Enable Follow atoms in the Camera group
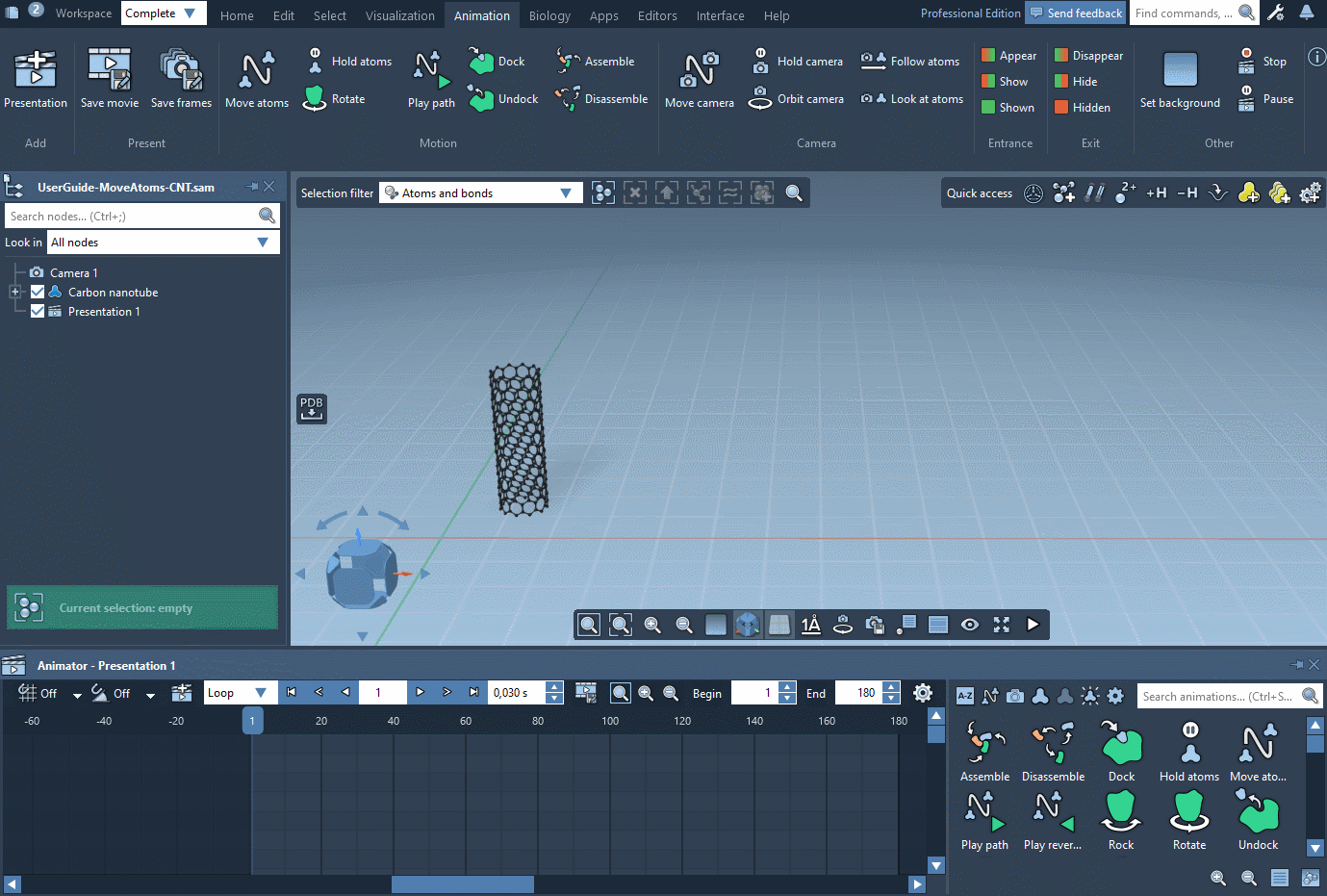Viewport: 1327px width, 896px height. point(909,60)
